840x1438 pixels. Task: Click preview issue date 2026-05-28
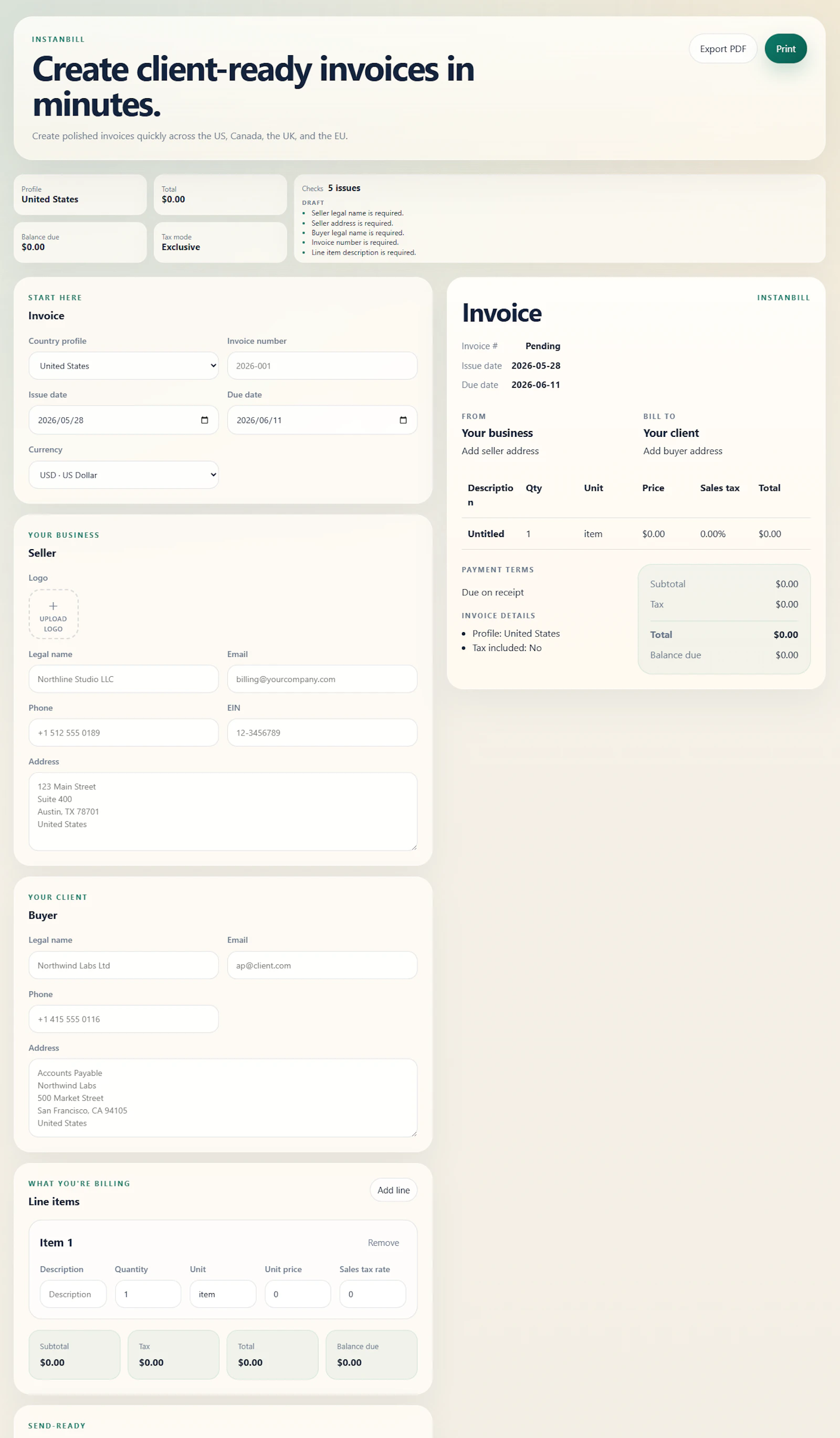pos(536,366)
